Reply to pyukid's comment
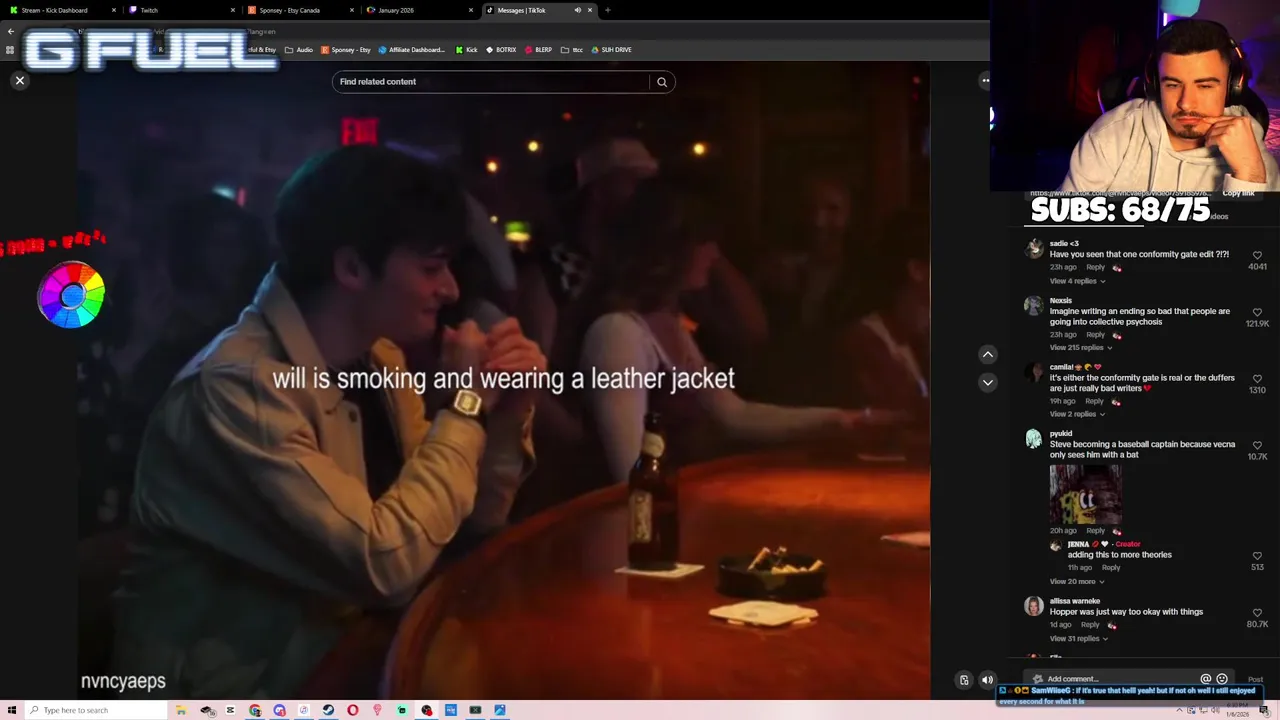Image resolution: width=1280 pixels, height=720 pixels. click(x=1096, y=530)
